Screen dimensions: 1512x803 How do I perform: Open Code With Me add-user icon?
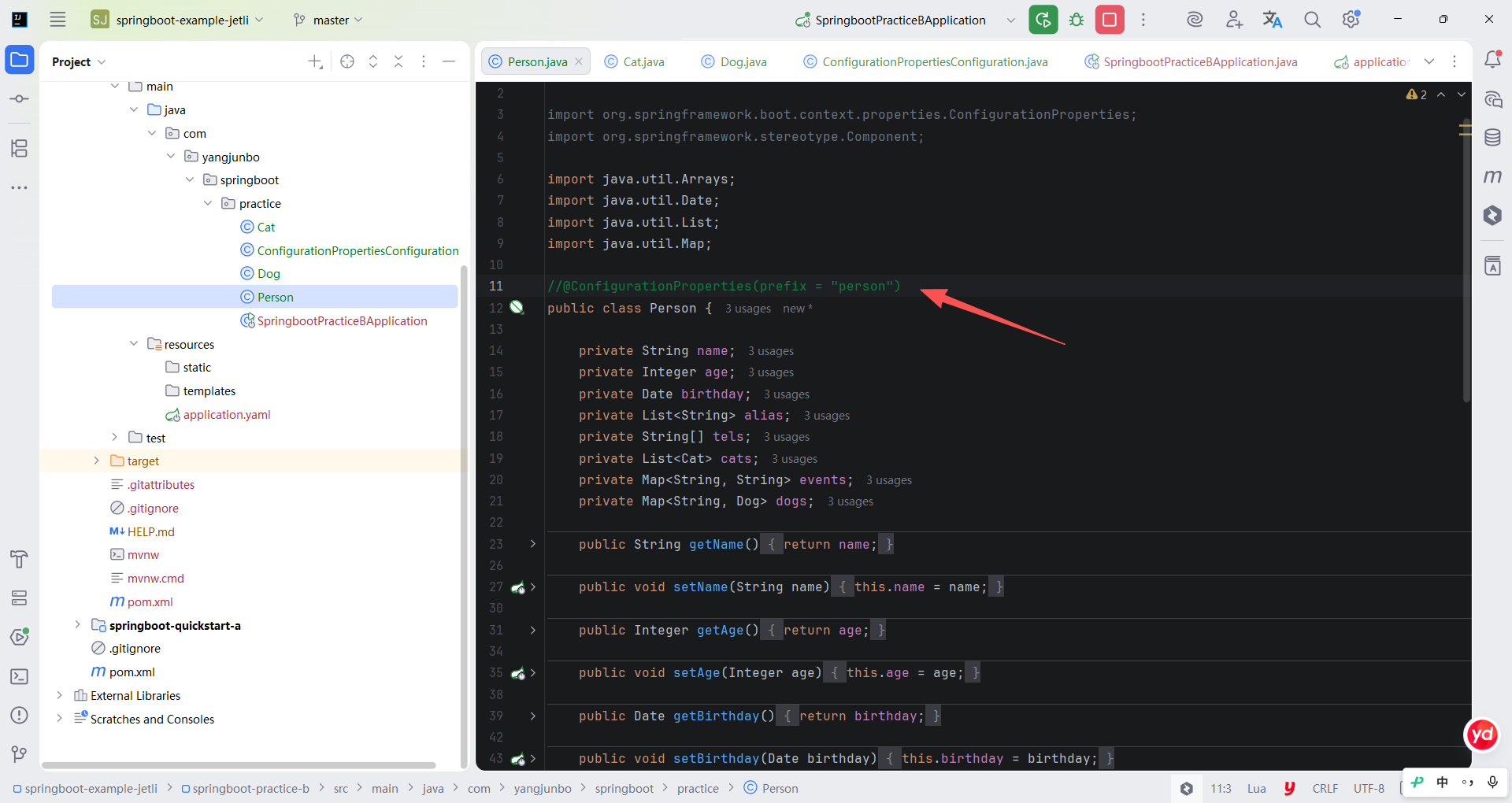(x=1234, y=20)
